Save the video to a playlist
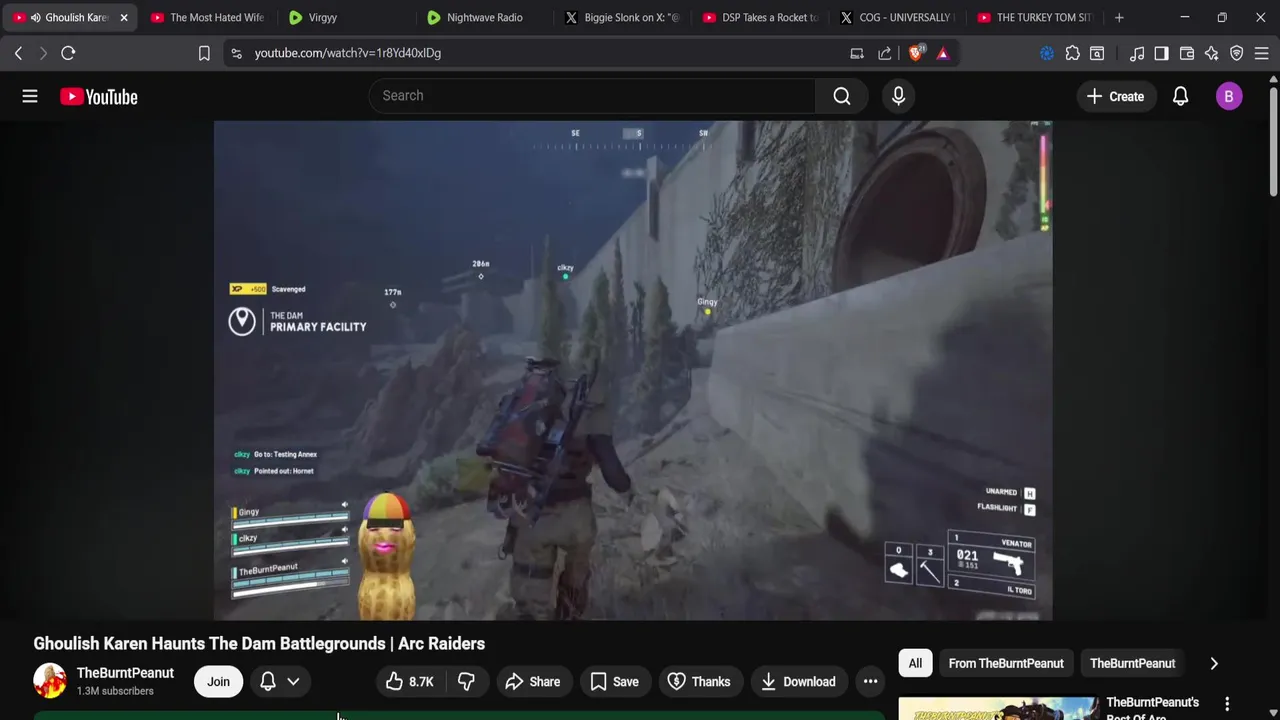The width and height of the screenshot is (1280, 720). (x=614, y=681)
